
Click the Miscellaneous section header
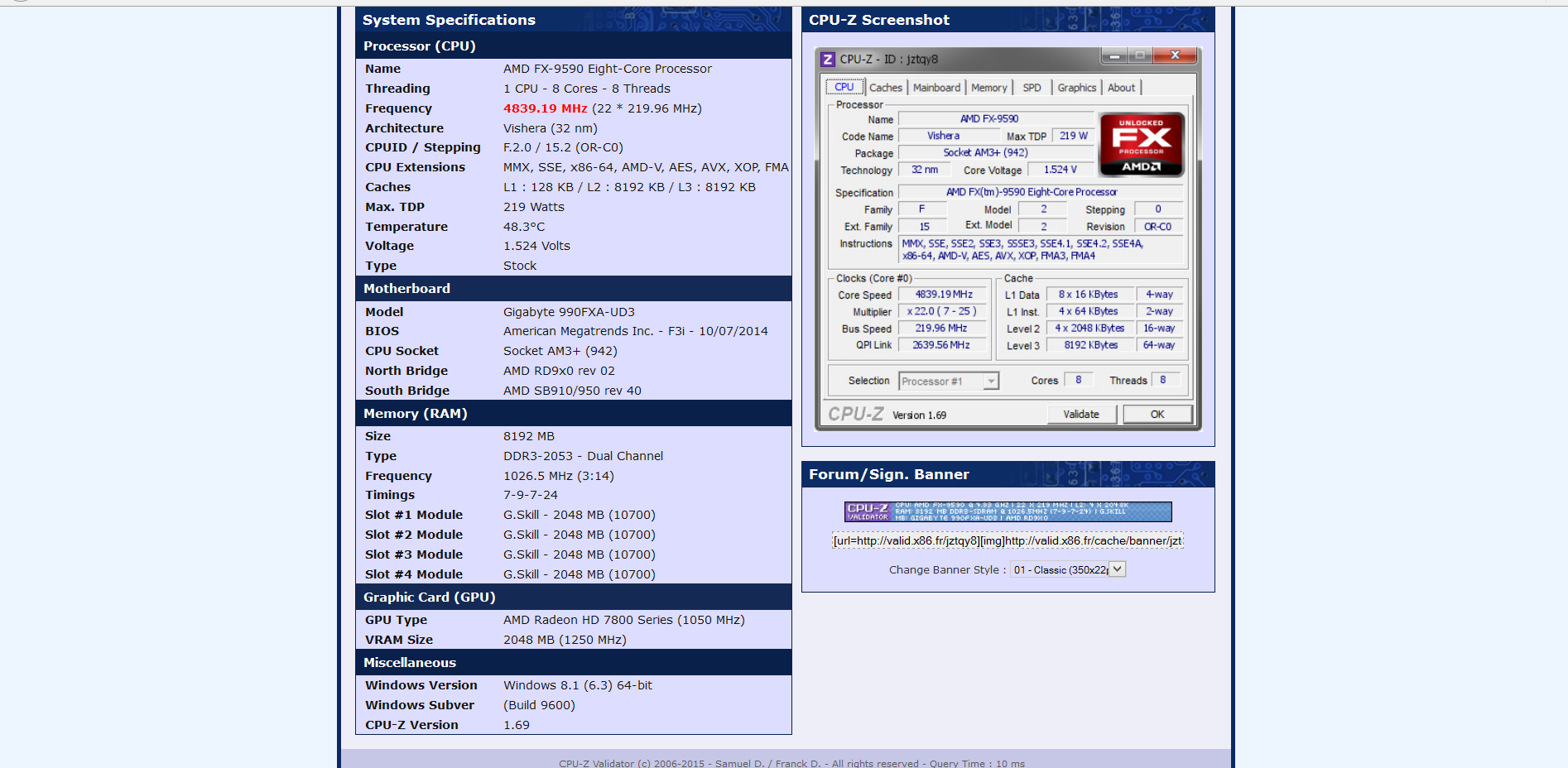[x=574, y=662]
